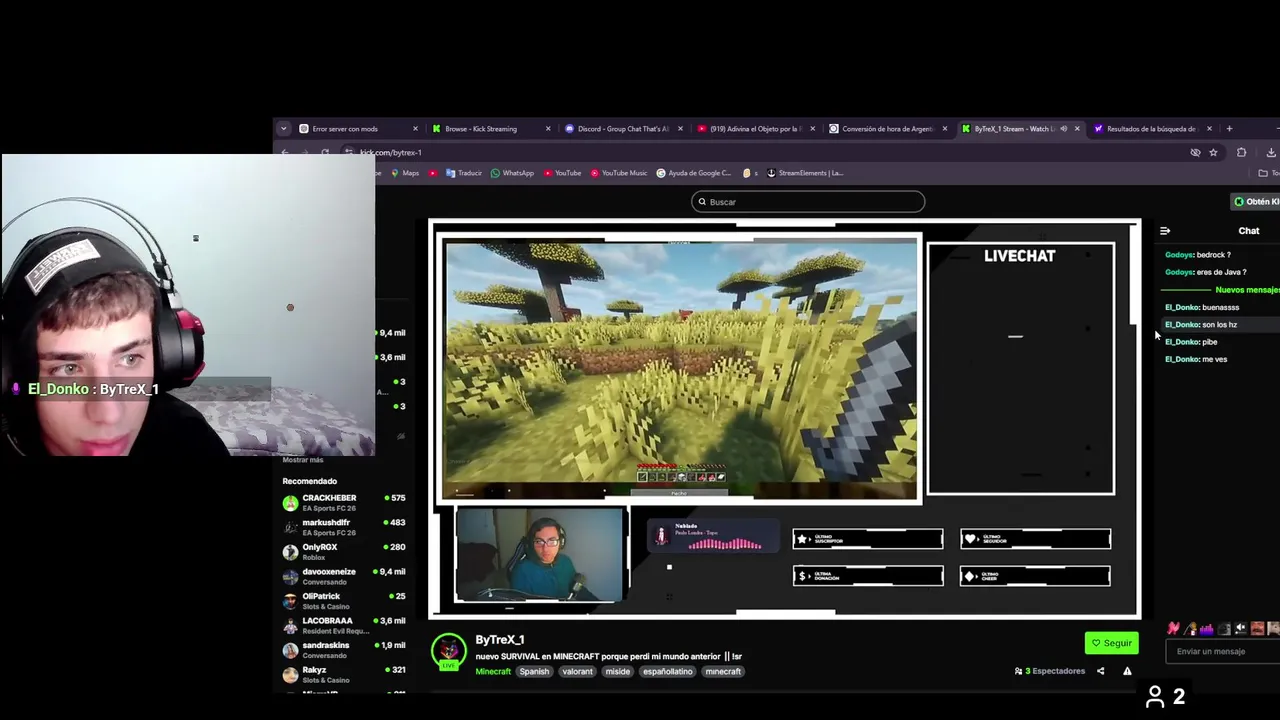The height and width of the screenshot is (720, 1280).
Task: Jump to "Nuevos mensajes" in chat
Action: pos(1247,290)
